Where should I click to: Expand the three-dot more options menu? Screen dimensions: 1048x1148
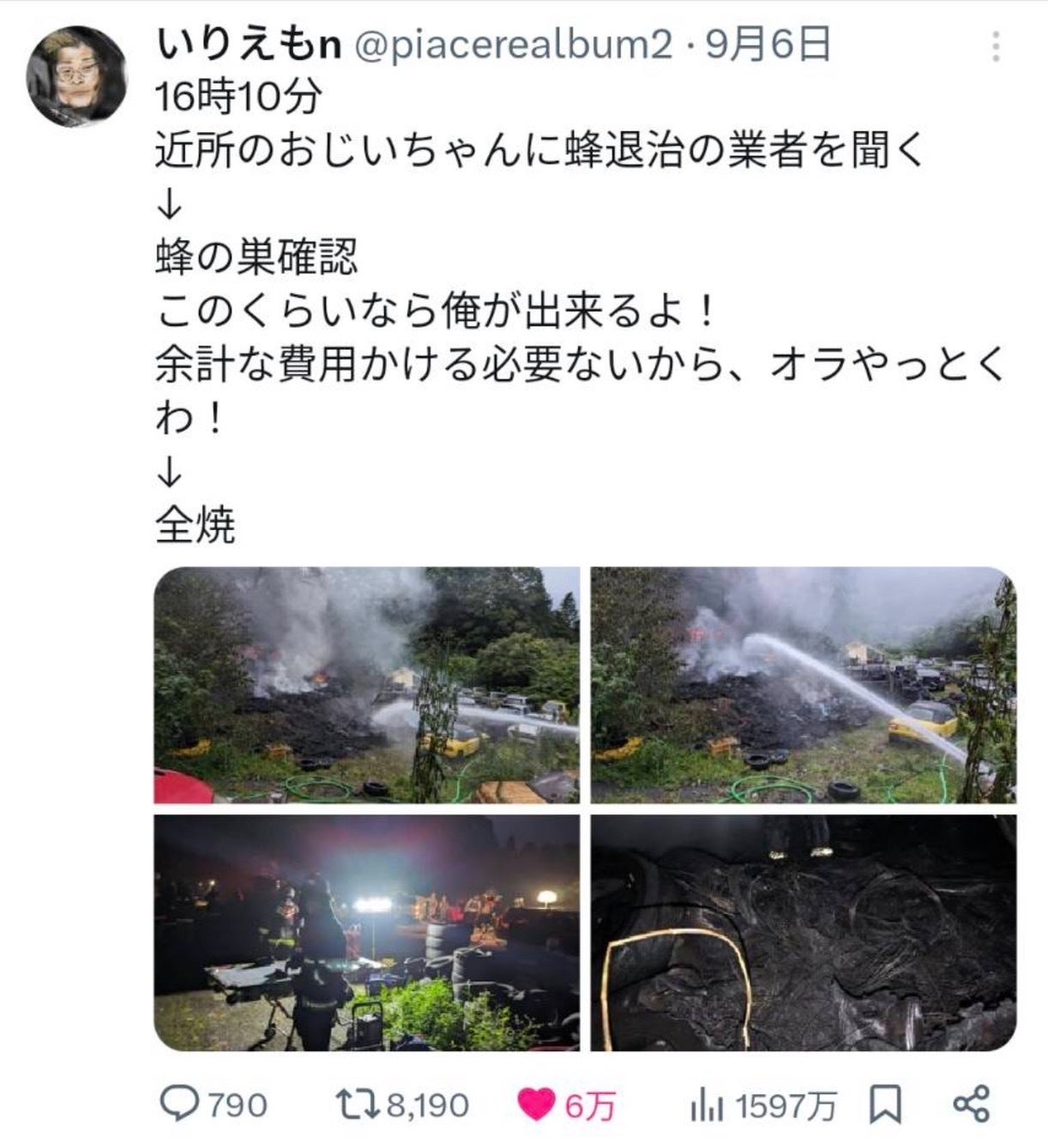click(x=996, y=46)
